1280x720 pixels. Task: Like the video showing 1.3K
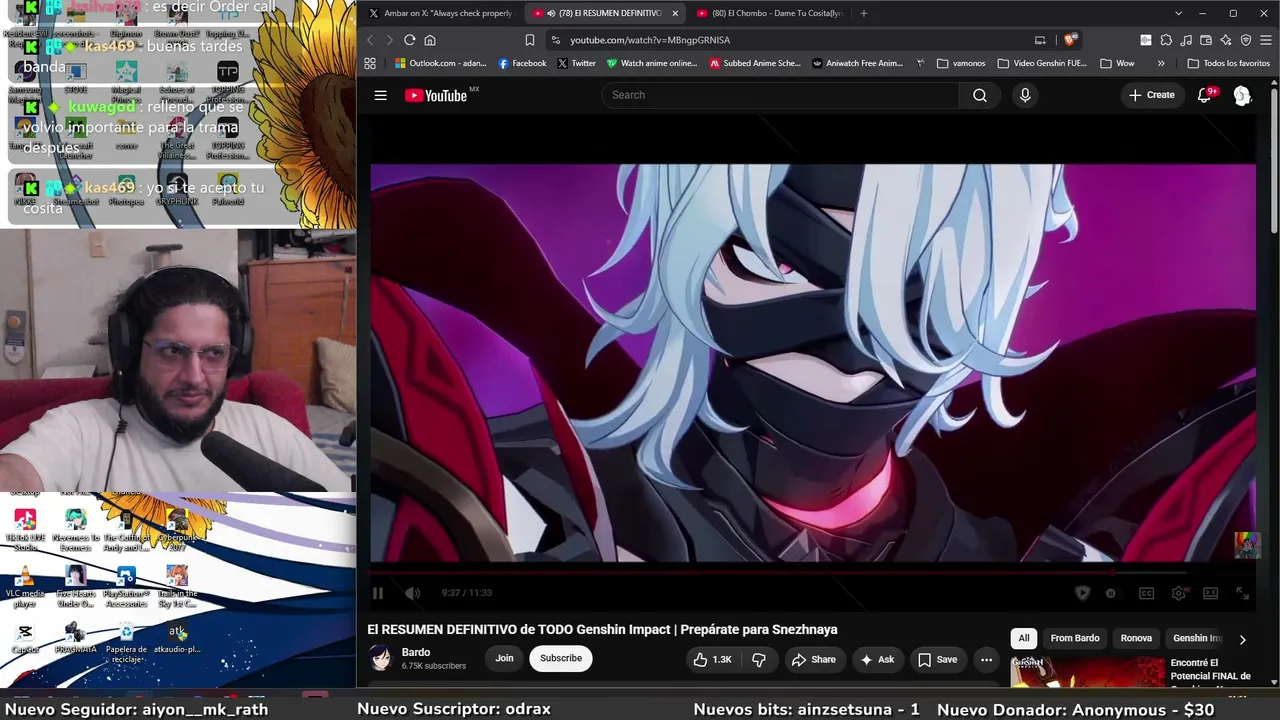coord(713,659)
